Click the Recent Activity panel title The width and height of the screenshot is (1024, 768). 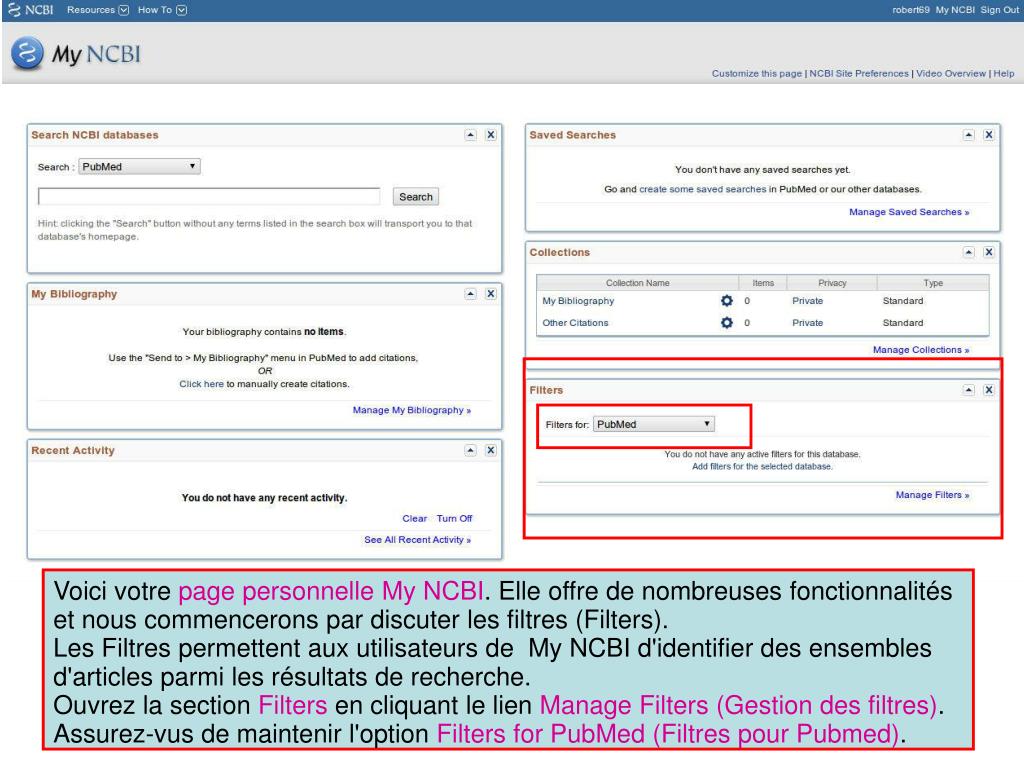tap(72, 450)
